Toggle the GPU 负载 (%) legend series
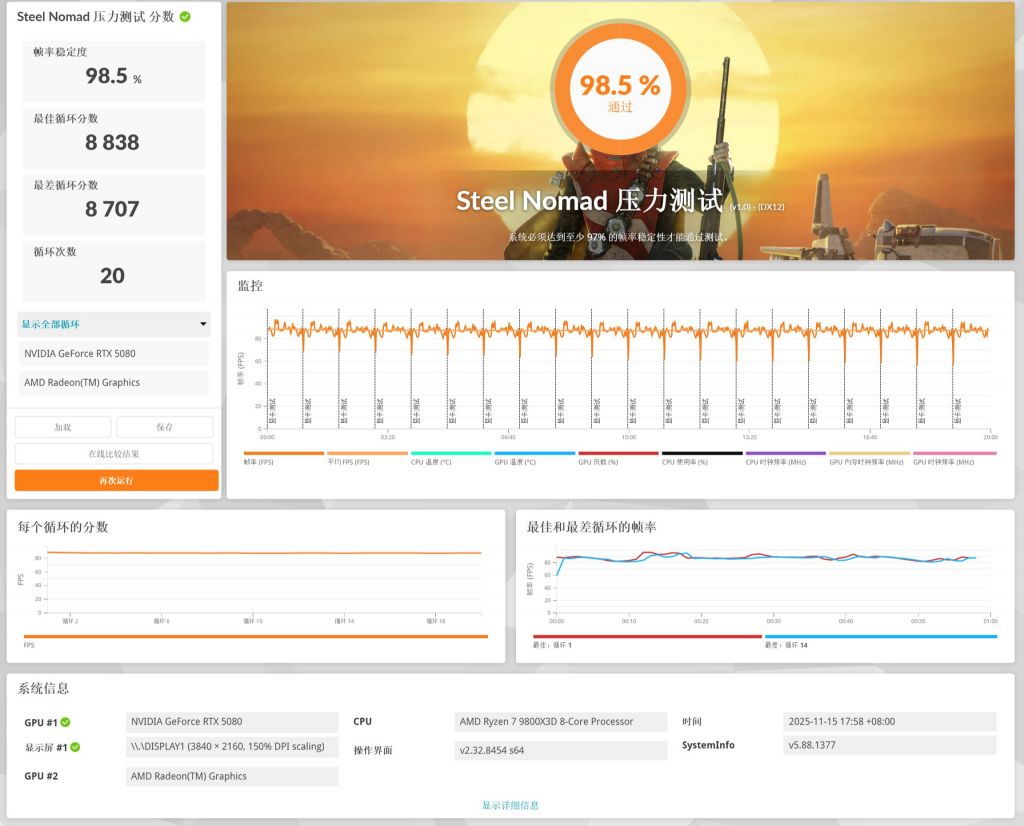The width and height of the screenshot is (1024, 826). tap(598, 462)
